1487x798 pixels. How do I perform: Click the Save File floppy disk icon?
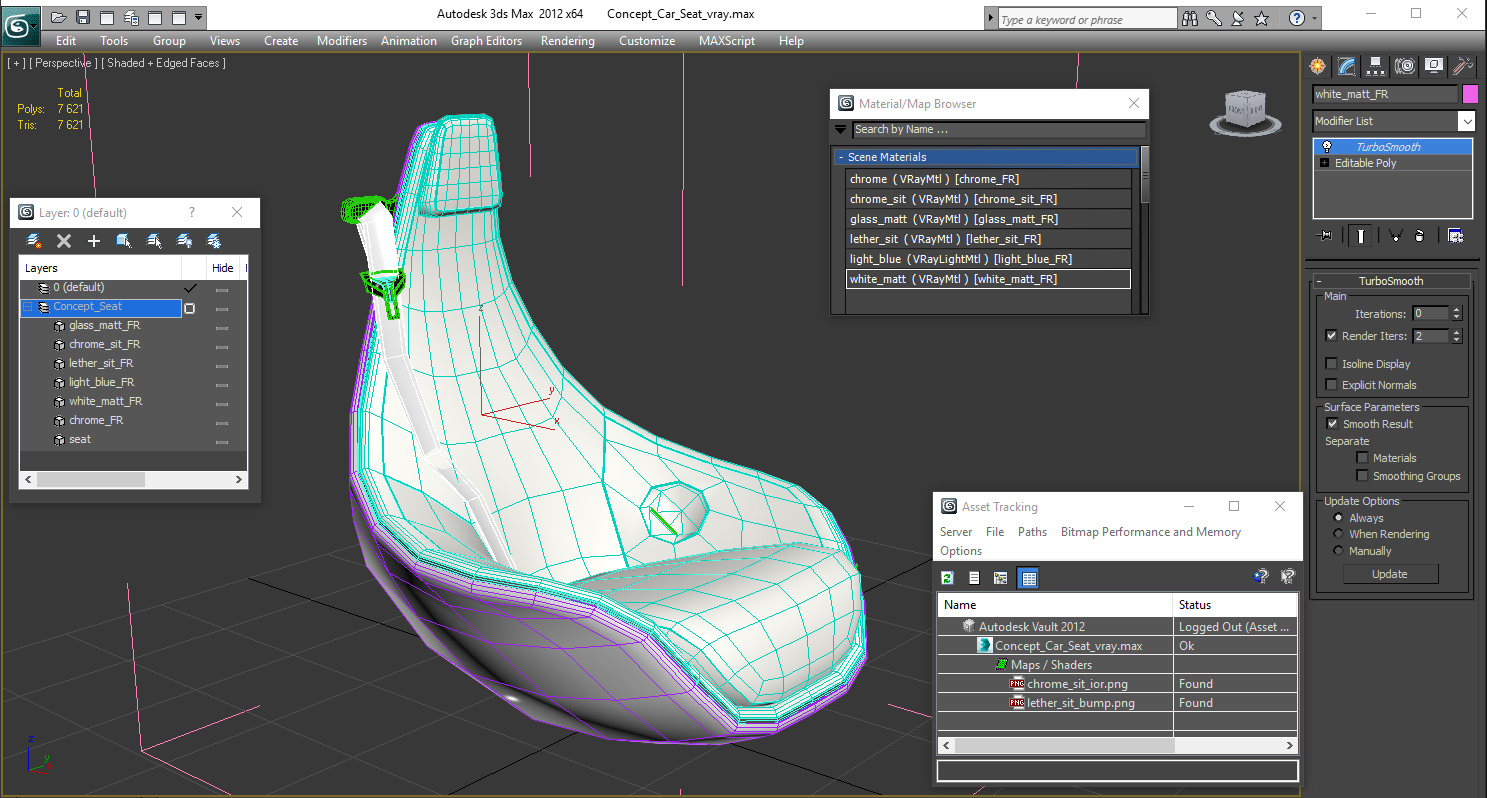point(83,17)
